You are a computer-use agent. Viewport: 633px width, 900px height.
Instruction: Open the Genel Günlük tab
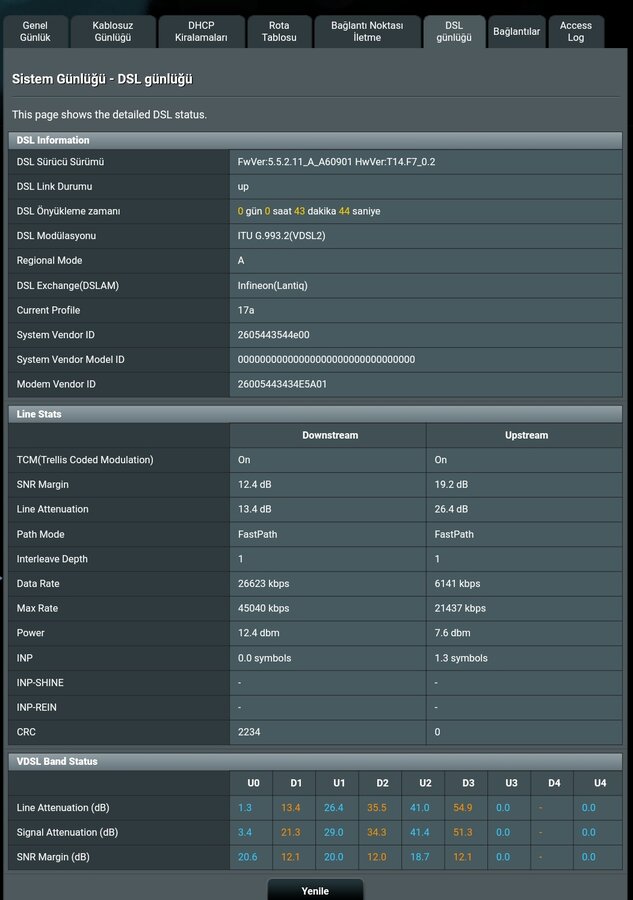35,31
